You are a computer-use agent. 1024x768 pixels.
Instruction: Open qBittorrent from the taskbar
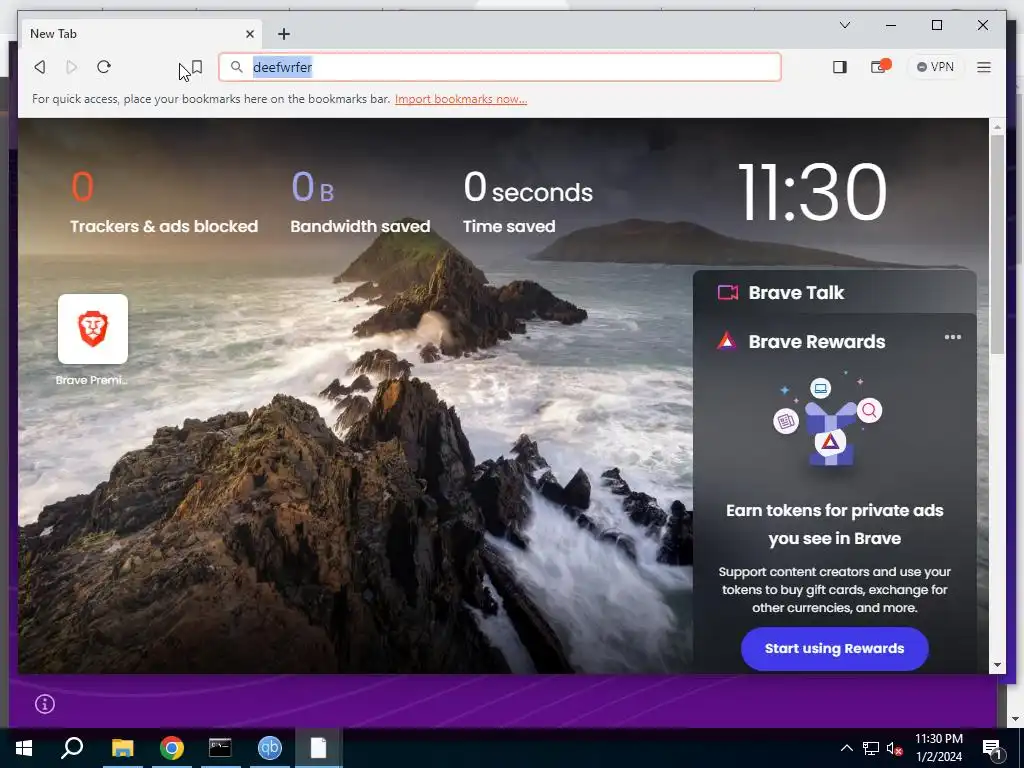click(270, 748)
